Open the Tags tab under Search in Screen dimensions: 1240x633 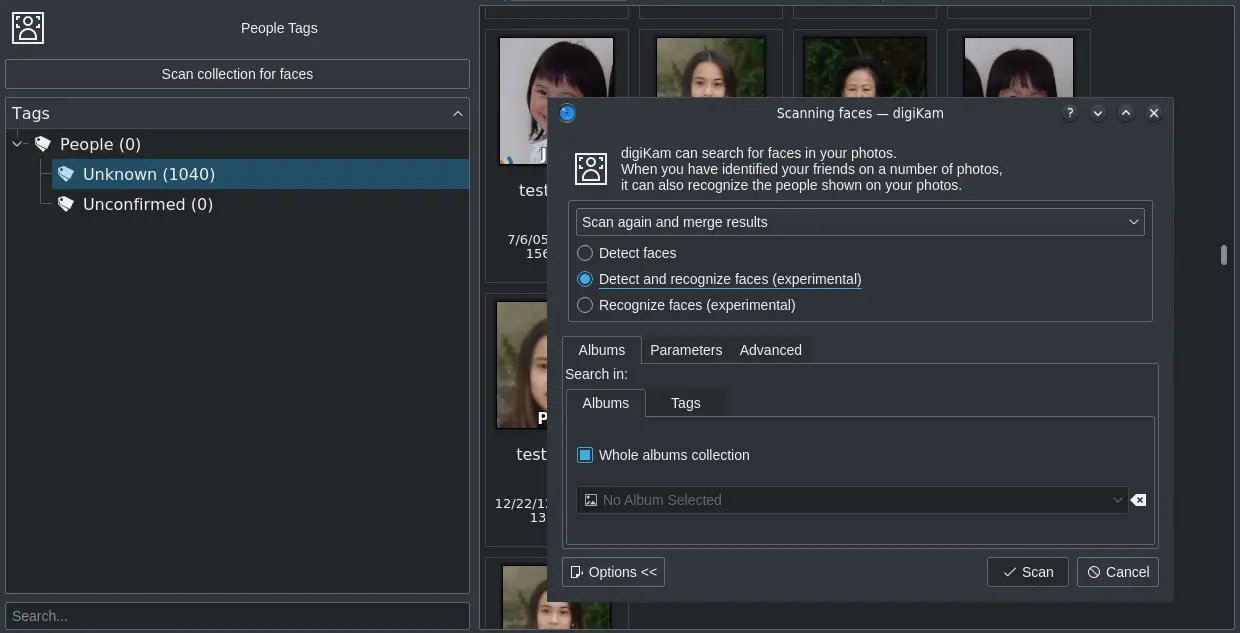[x=685, y=403]
